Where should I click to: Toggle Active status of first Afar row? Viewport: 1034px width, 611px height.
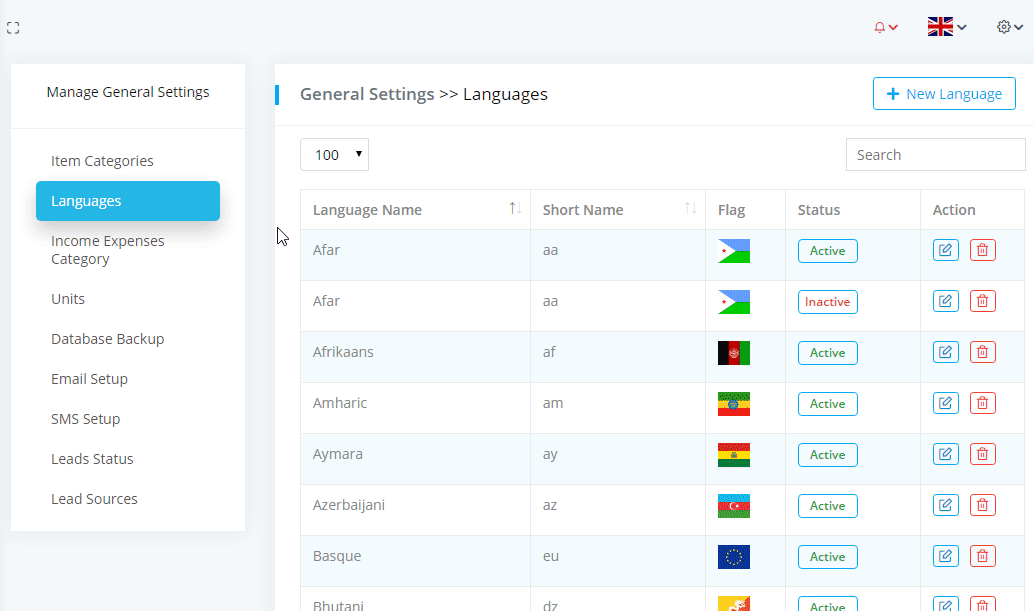coord(827,251)
